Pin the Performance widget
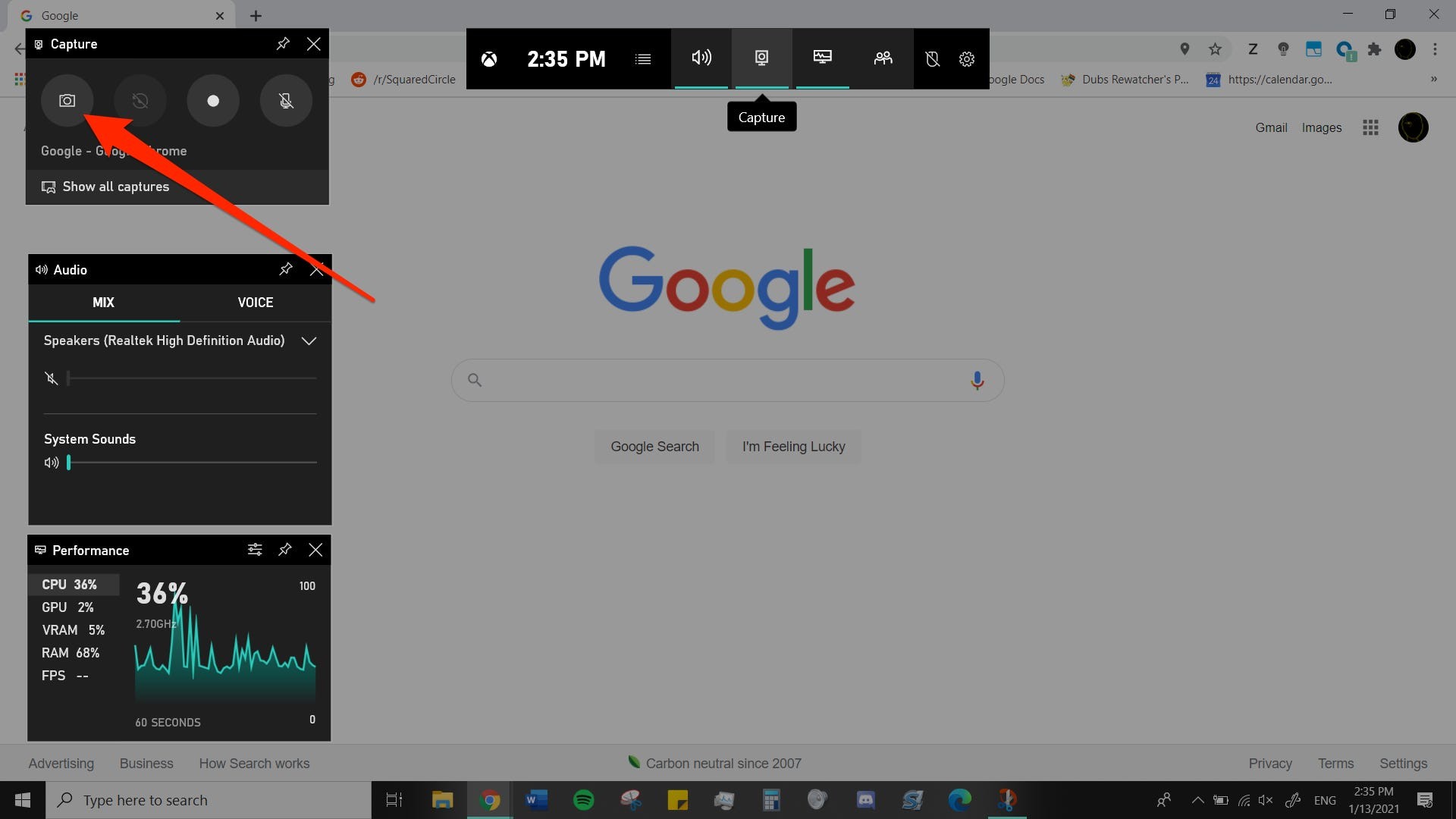 point(285,550)
